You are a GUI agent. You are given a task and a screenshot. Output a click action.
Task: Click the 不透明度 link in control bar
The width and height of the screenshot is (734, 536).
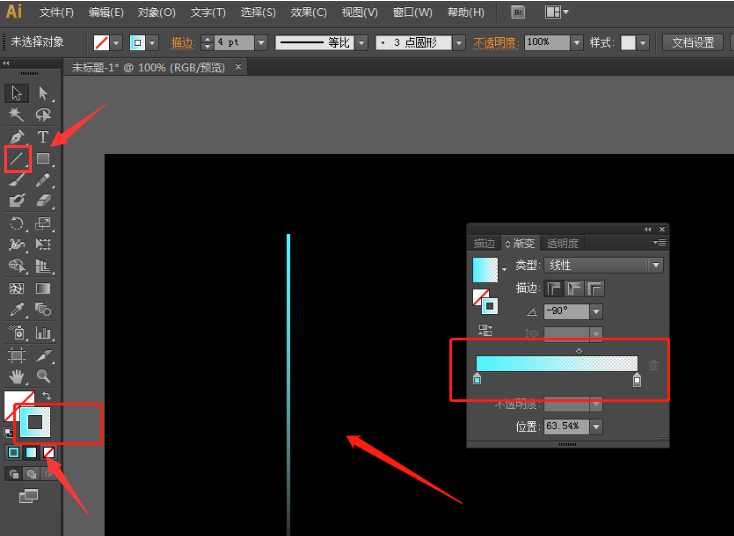pos(496,43)
